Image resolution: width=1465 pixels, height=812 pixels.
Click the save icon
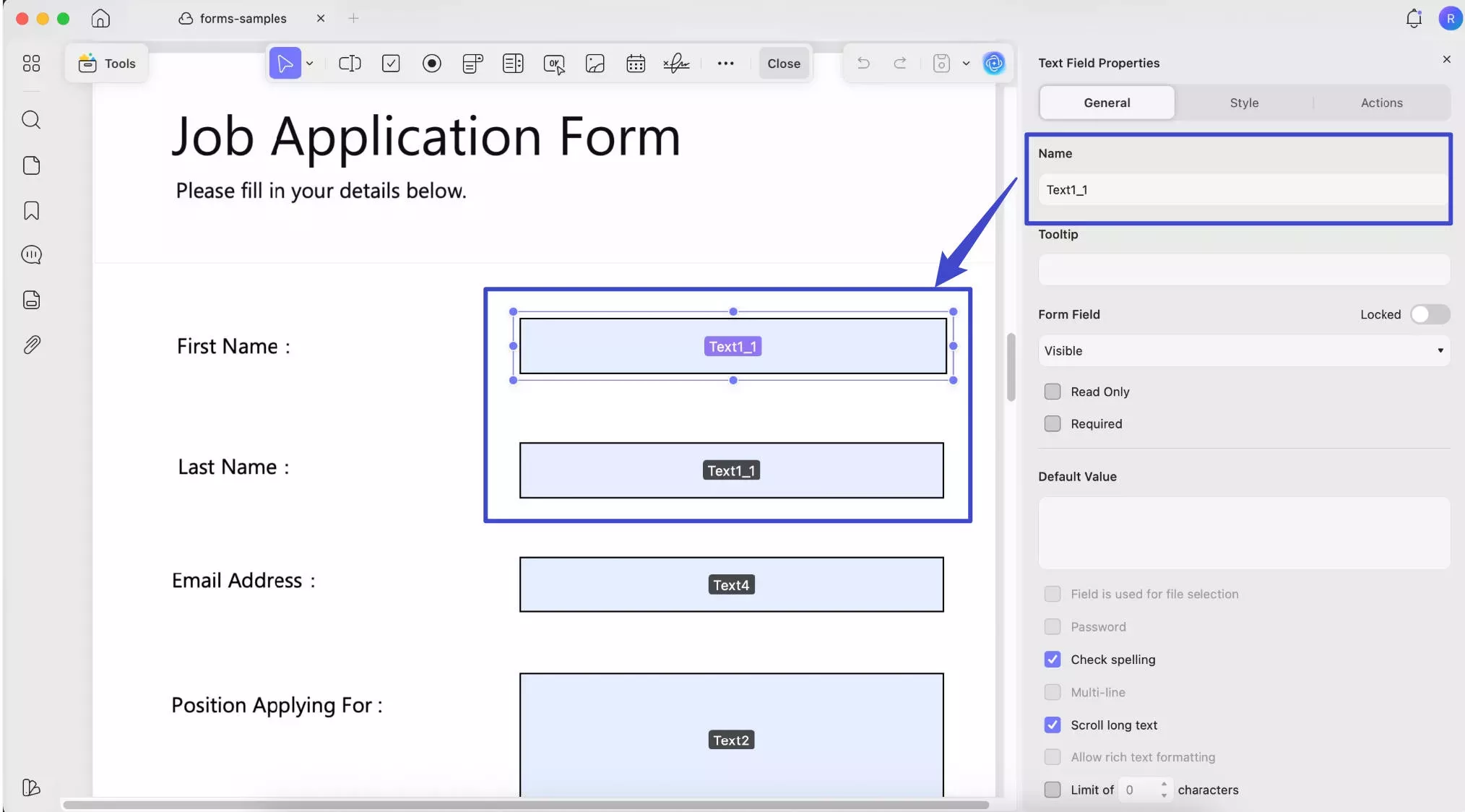point(941,64)
